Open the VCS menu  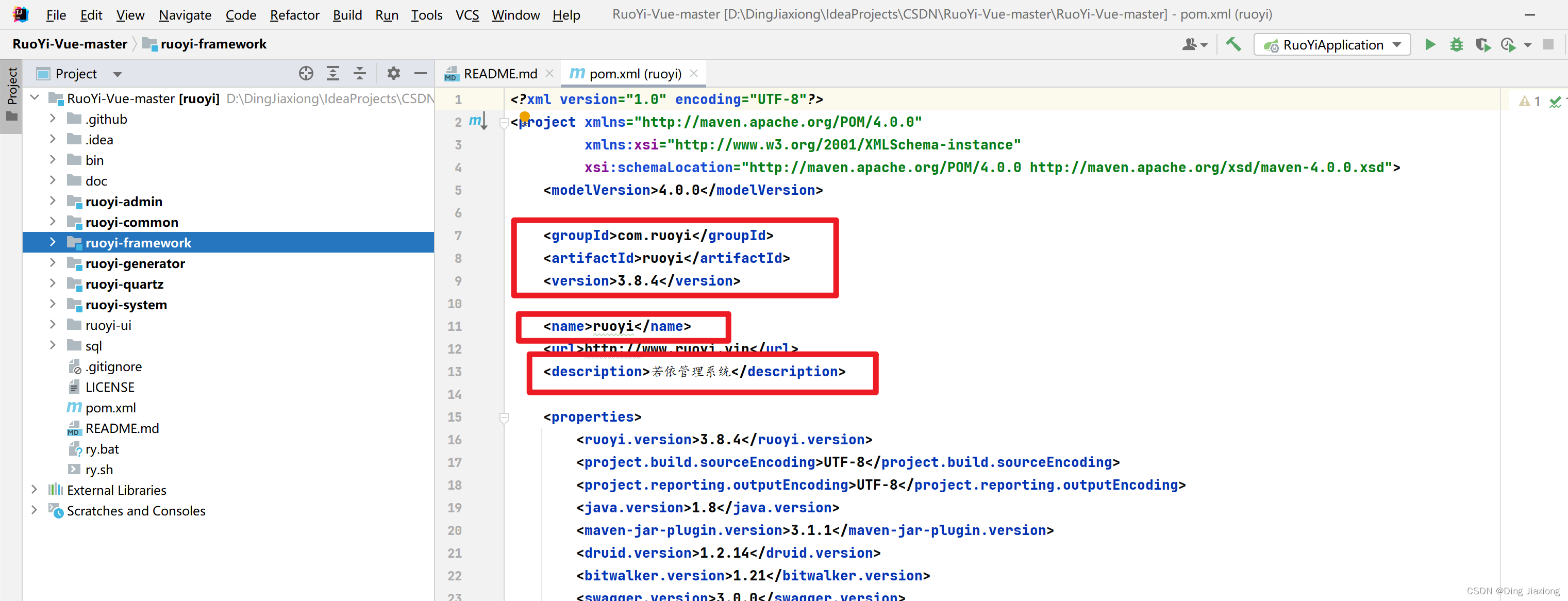click(x=468, y=14)
